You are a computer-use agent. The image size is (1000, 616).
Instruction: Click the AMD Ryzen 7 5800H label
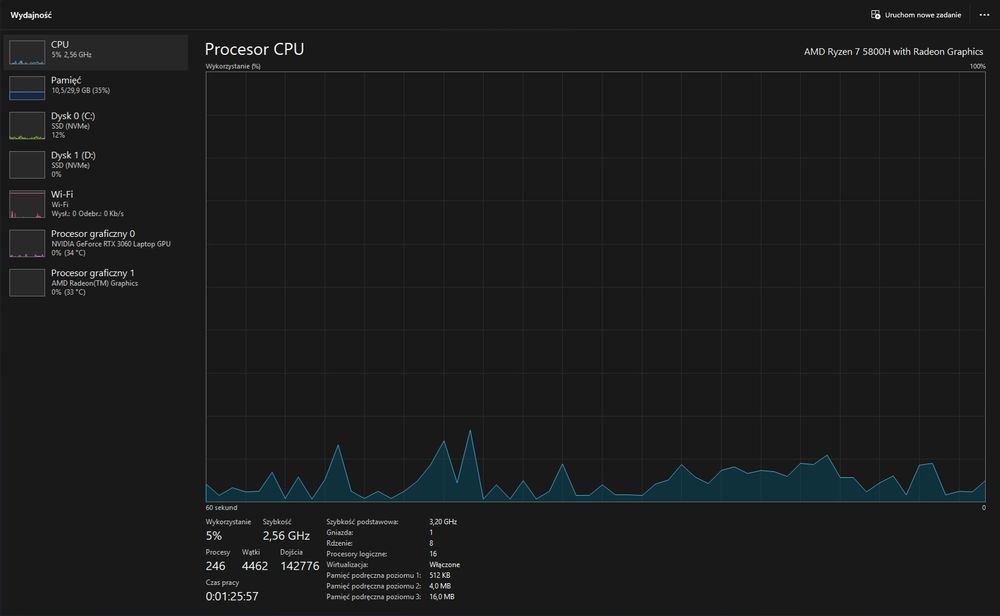click(893, 52)
